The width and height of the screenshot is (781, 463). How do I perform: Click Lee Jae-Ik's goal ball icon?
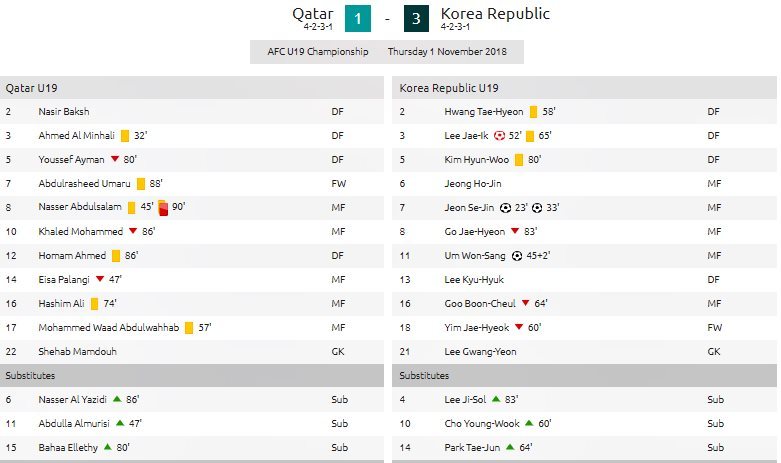click(500, 135)
